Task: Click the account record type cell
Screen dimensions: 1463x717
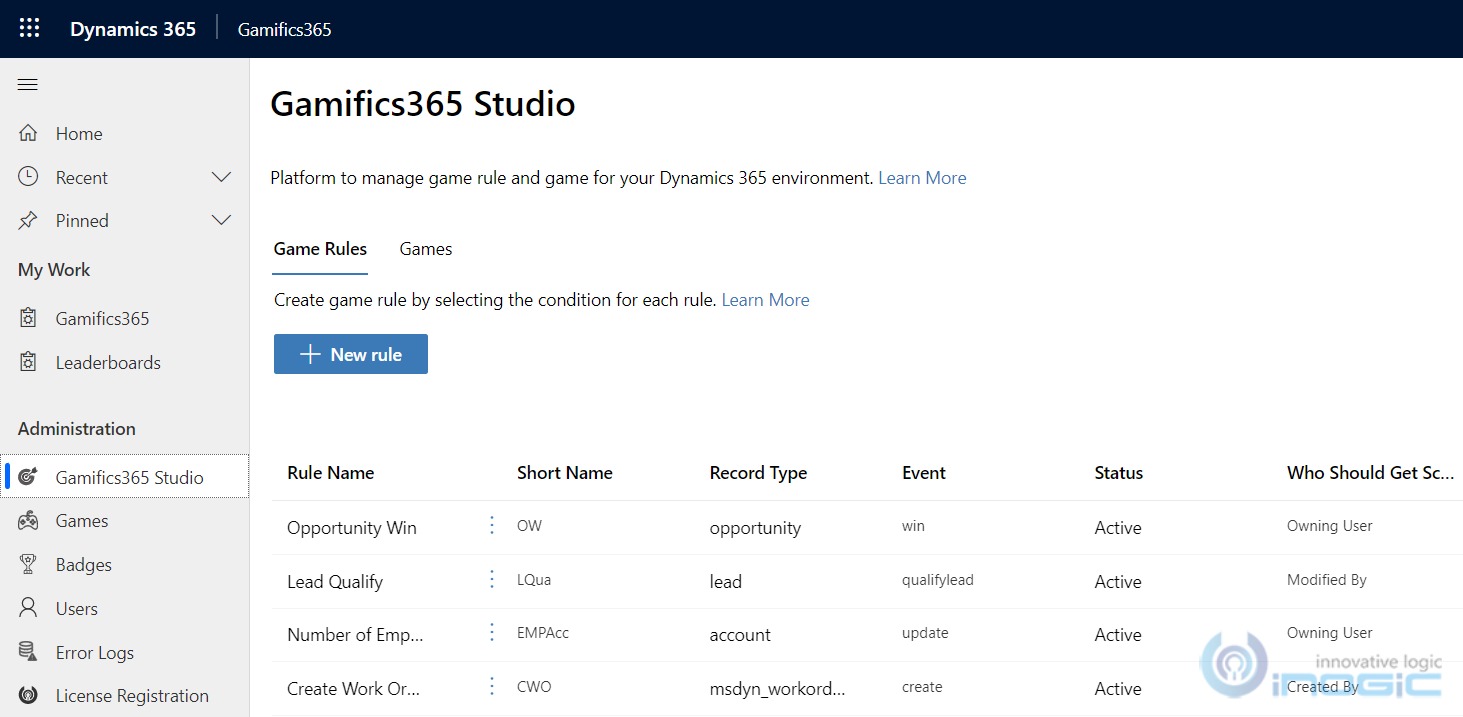Action: (x=740, y=635)
